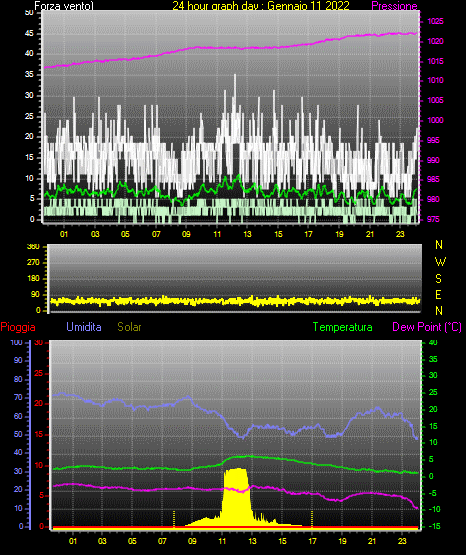
Task: Click the Solar legend label
Action: [130, 327]
